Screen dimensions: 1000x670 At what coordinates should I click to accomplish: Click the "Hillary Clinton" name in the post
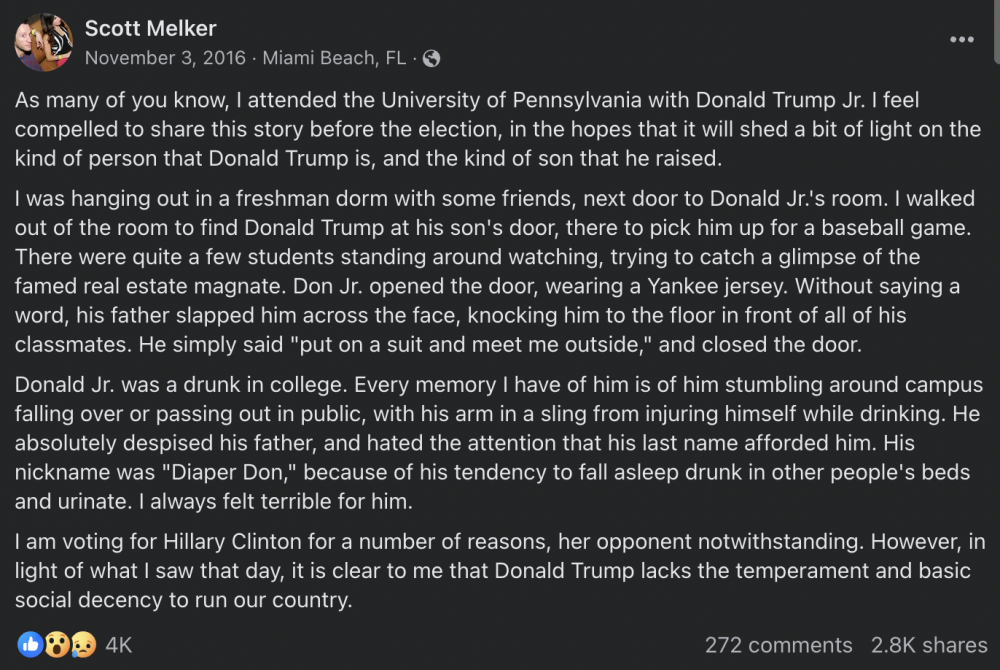(223, 543)
